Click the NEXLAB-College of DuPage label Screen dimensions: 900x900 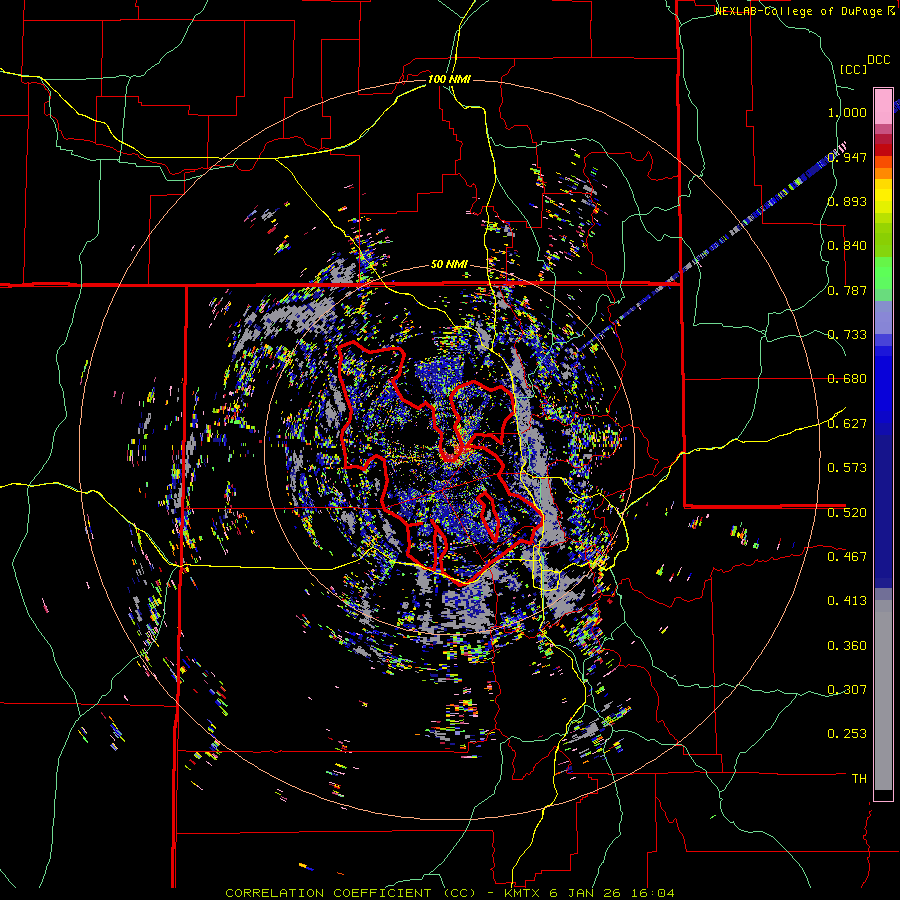[801, 11]
